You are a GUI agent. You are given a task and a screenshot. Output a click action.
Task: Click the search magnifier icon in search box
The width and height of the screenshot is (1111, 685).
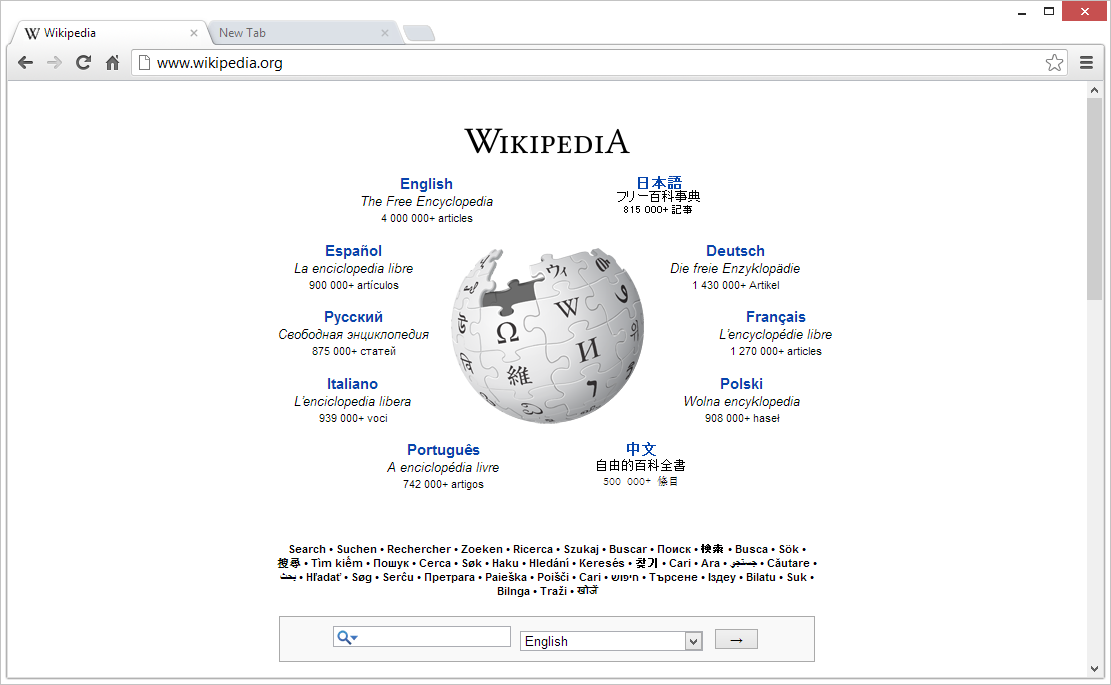pos(346,637)
